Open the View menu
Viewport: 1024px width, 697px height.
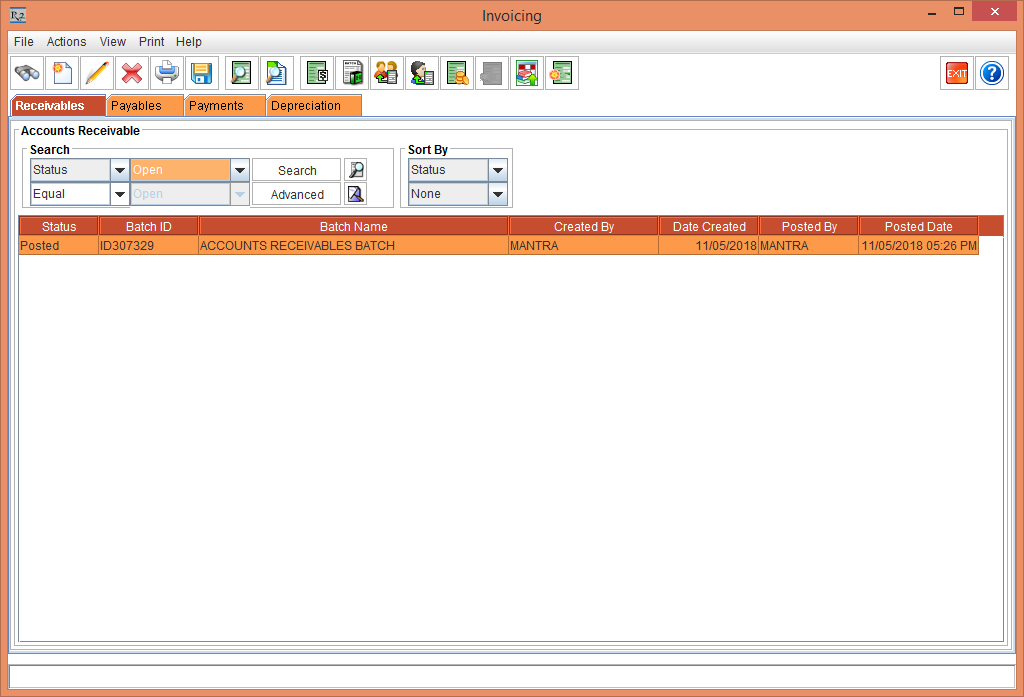pyautogui.click(x=112, y=42)
